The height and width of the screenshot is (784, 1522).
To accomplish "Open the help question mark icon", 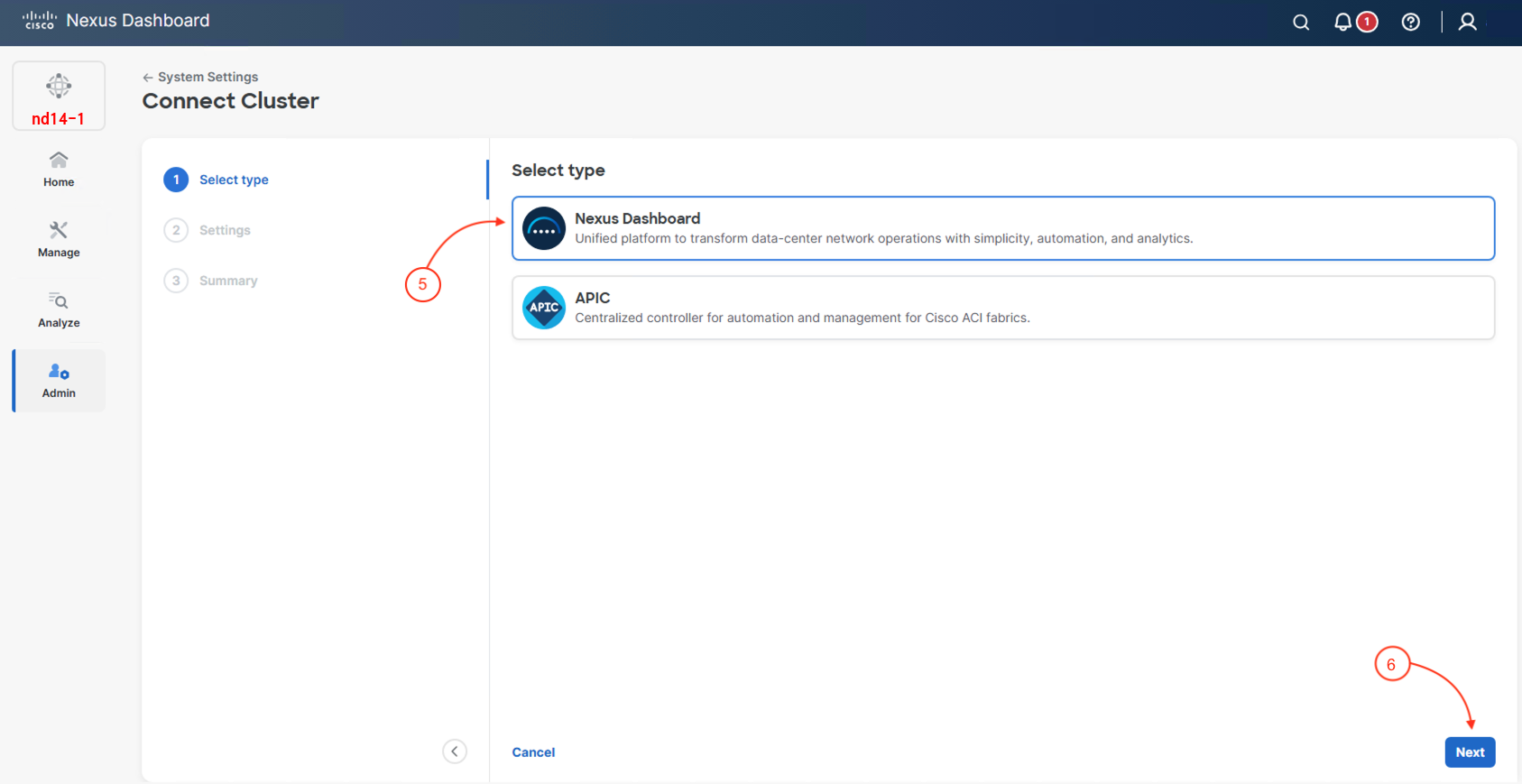I will tap(1410, 23).
